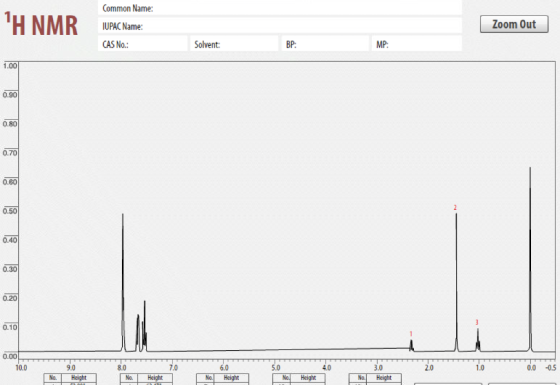Click the 3.0 label on the ppm axis
The width and height of the screenshot is (560, 385).
tap(378, 368)
